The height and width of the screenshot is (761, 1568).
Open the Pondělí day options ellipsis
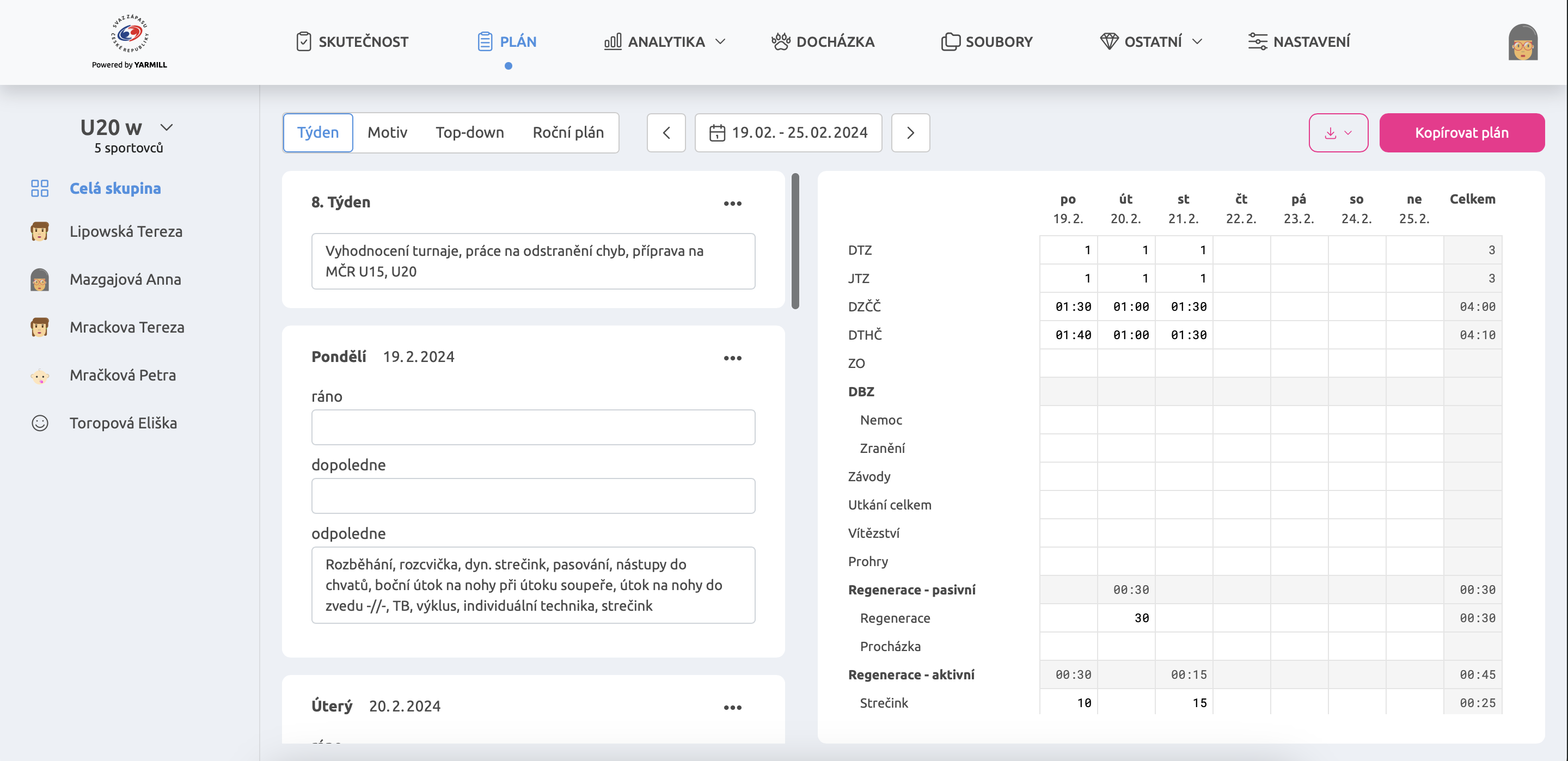[x=732, y=358]
